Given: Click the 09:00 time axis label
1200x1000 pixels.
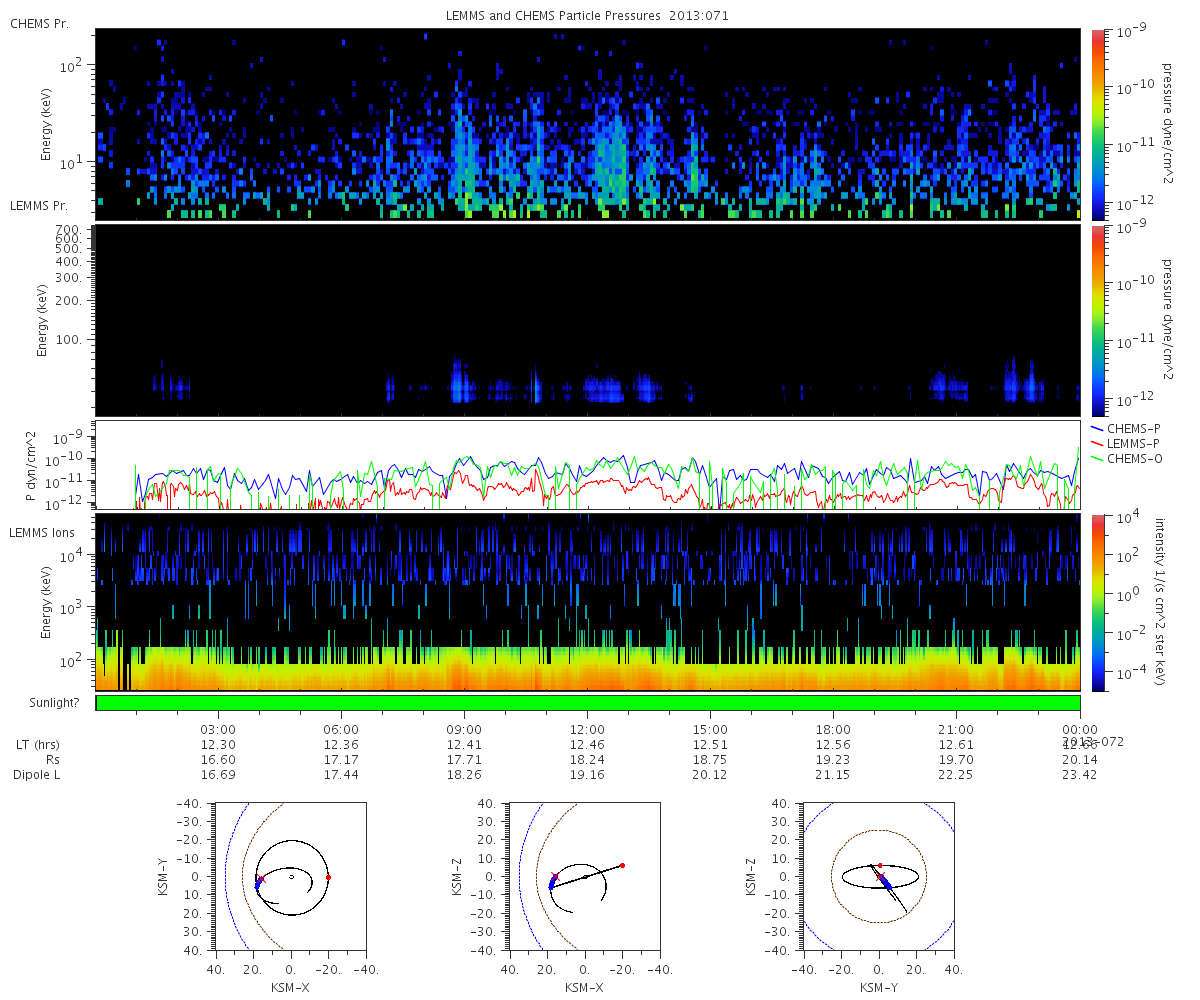Looking at the screenshot, I should pyautogui.click(x=464, y=729).
